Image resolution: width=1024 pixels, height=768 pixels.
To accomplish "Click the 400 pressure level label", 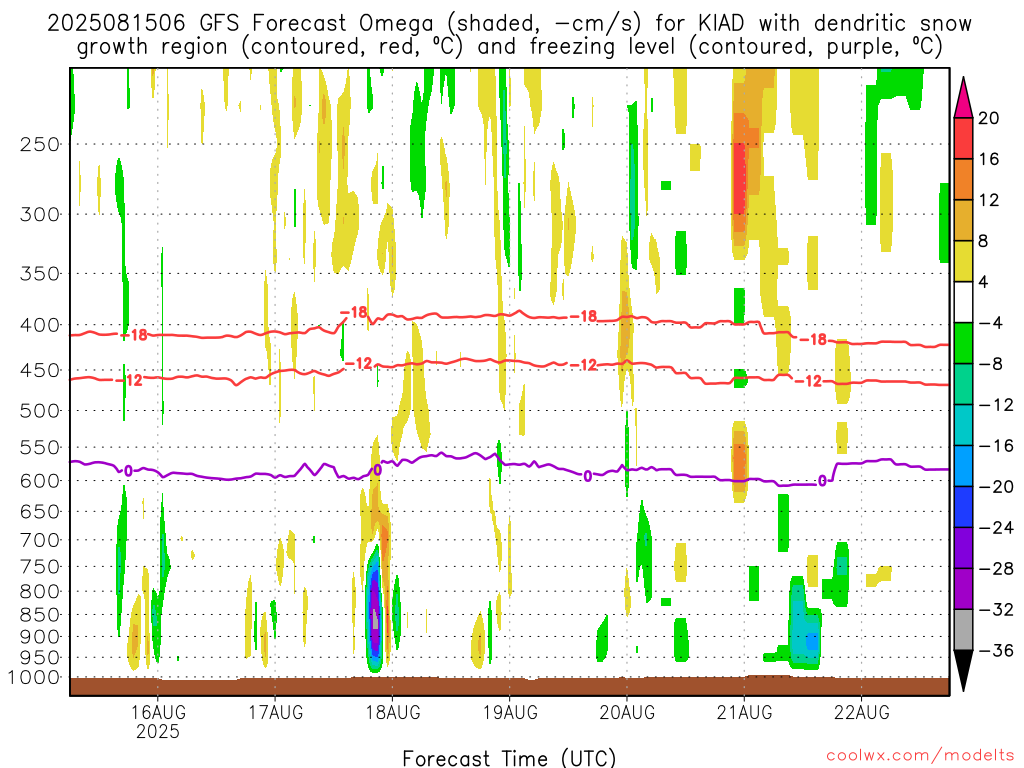I will pos(40,325).
